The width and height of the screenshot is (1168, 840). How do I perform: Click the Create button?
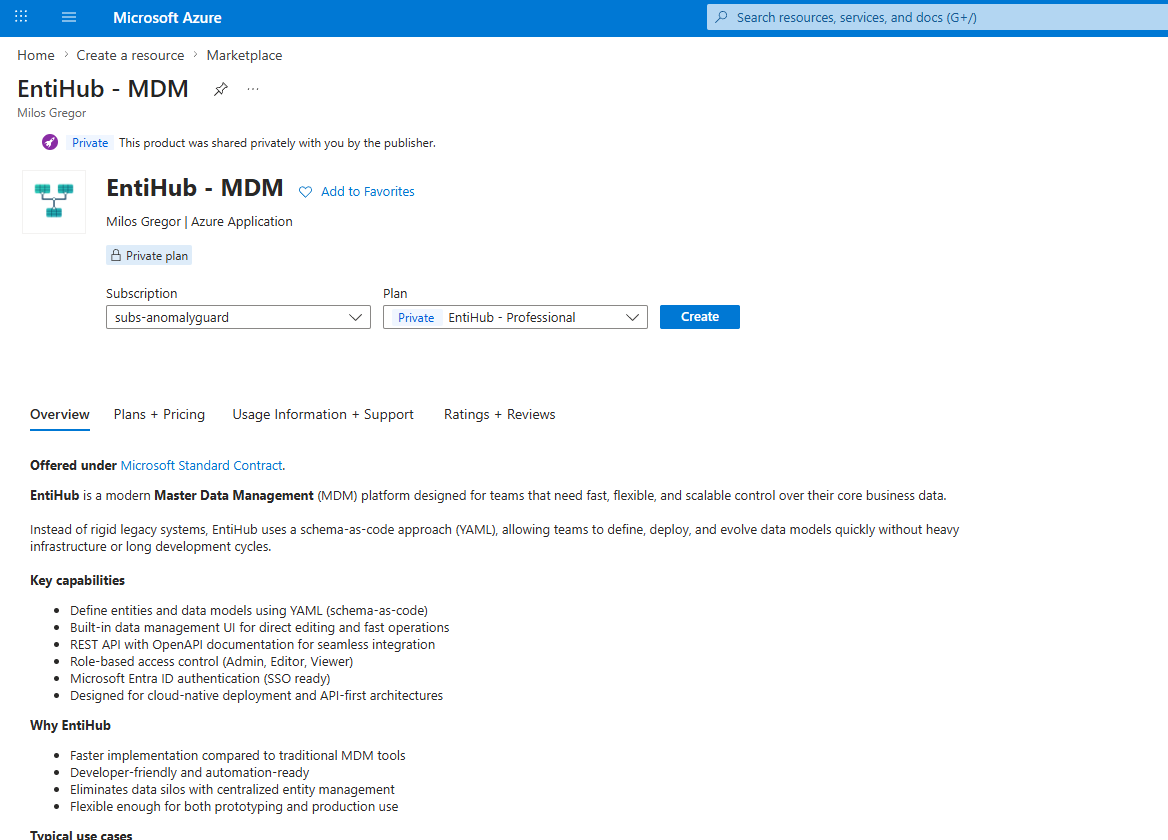(699, 316)
